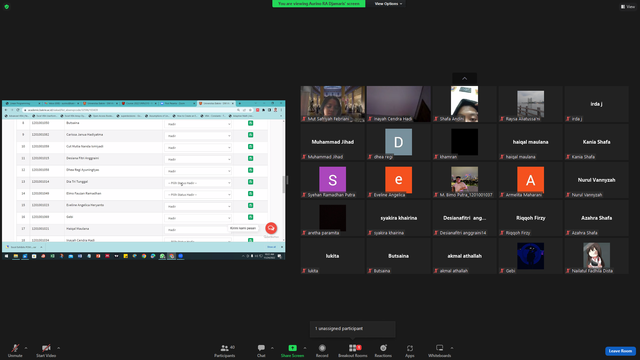
Task: Click the Chrome icon in the shared taskbar
Action: [x=144, y=256]
